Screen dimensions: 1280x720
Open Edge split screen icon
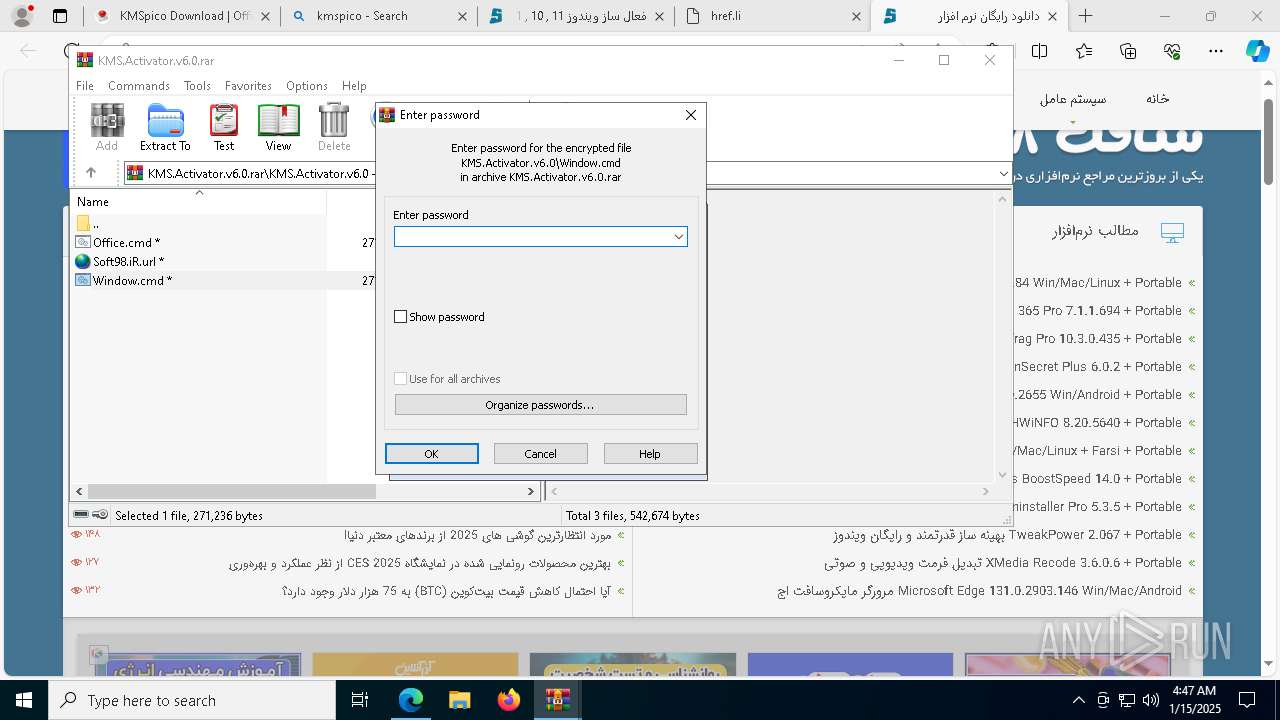[x=1040, y=51]
